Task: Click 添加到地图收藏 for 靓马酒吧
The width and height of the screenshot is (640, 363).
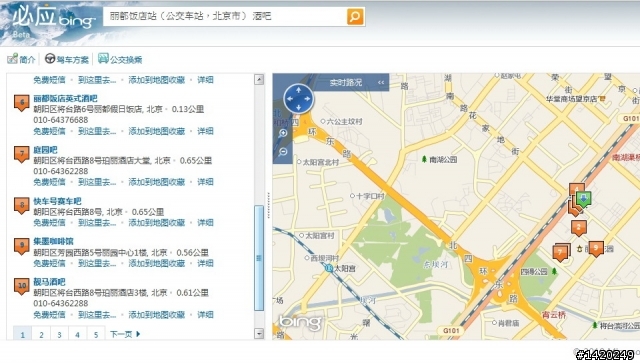Action: pyautogui.click(x=157, y=314)
